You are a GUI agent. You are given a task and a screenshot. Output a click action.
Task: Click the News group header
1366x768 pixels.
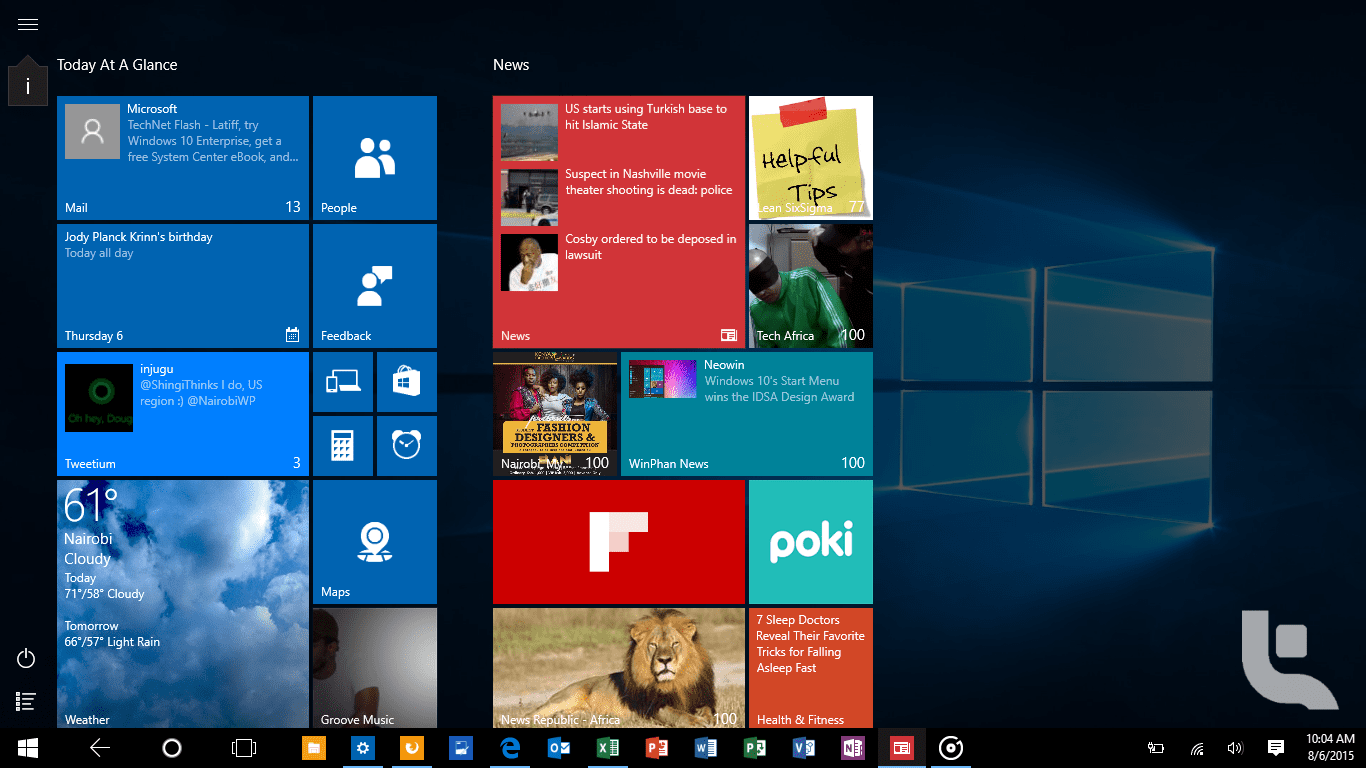(511, 65)
